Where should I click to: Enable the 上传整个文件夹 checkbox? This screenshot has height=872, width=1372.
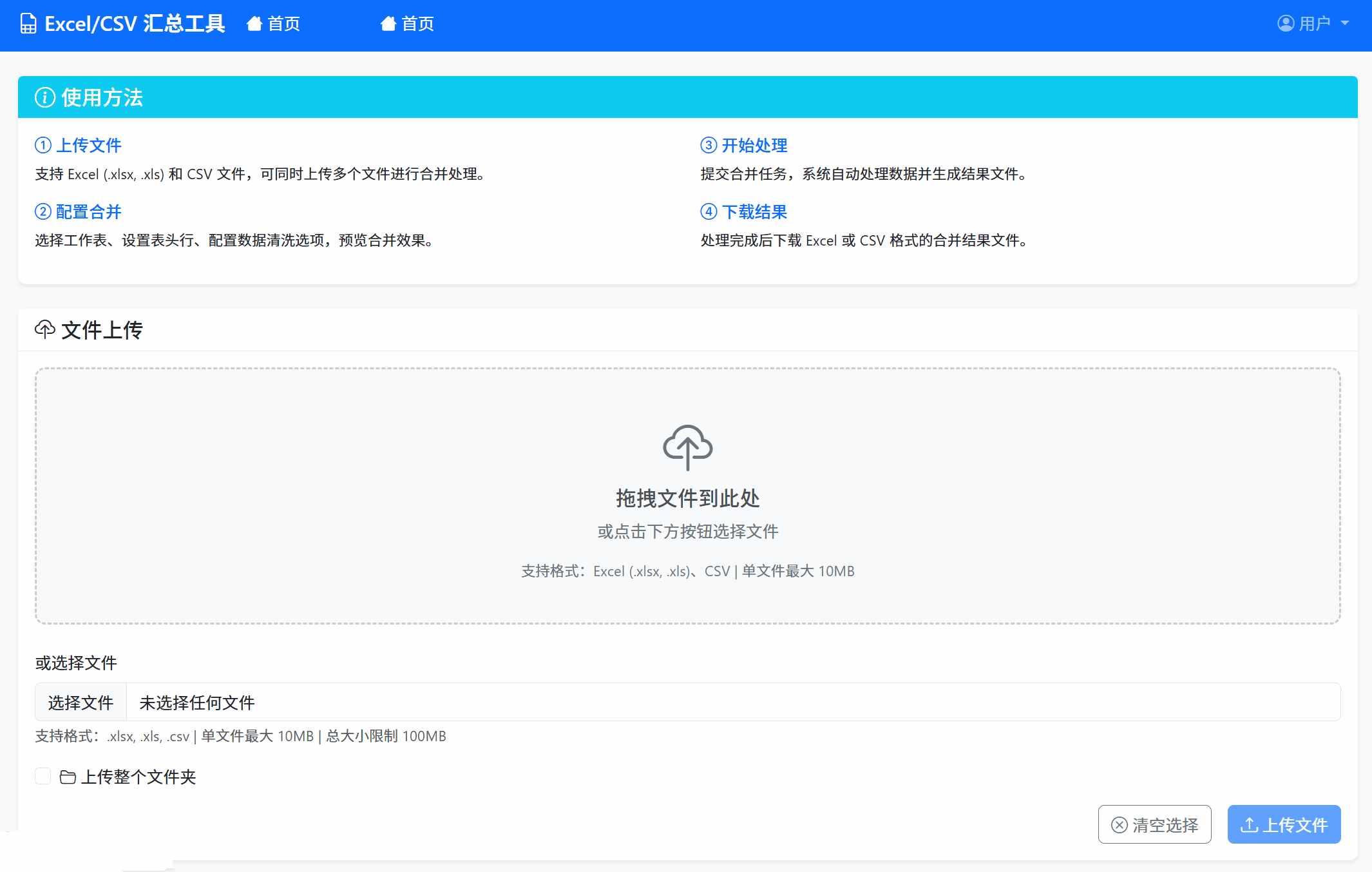(43, 776)
